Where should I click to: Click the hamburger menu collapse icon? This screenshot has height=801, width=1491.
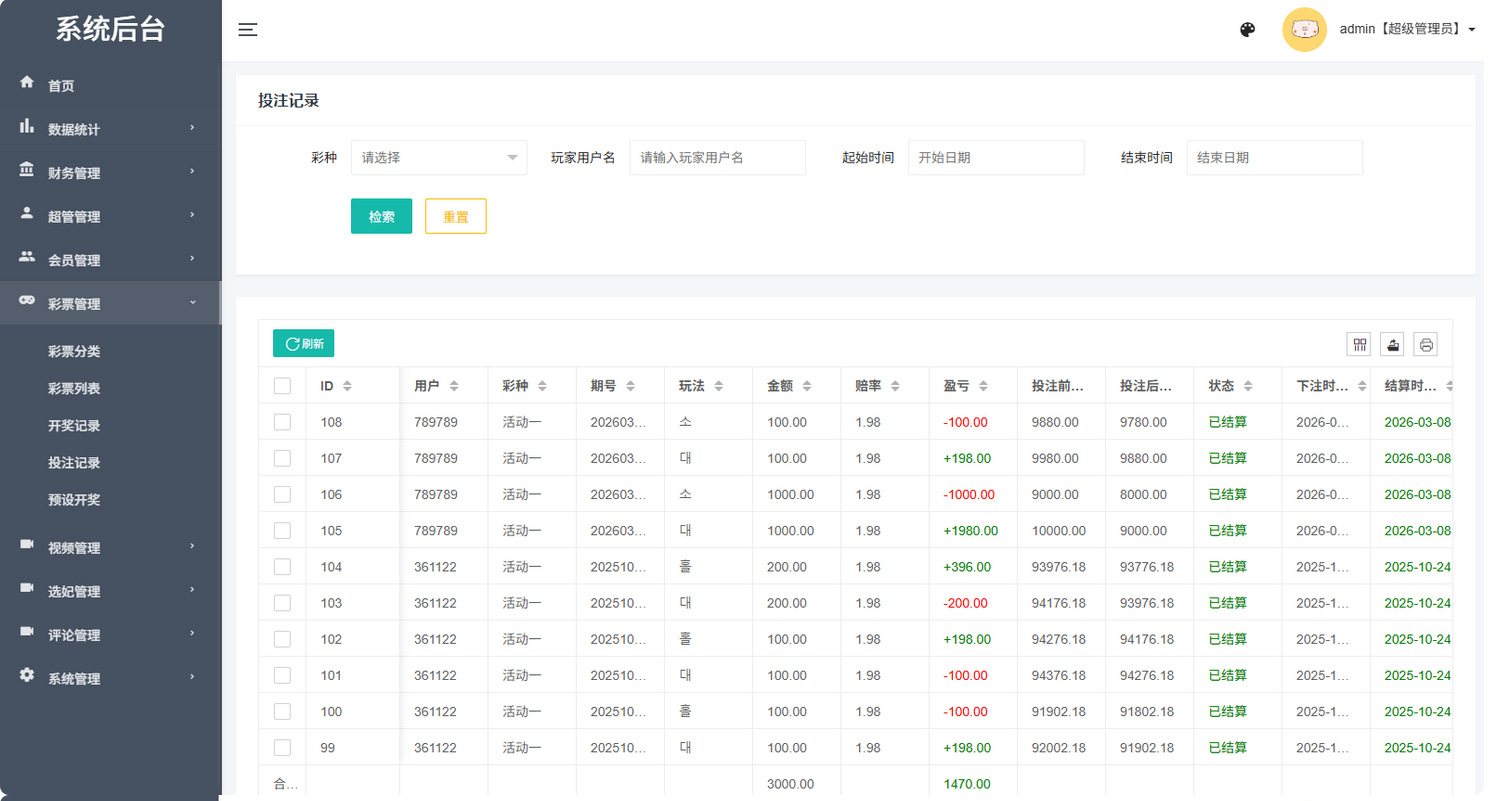[248, 30]
